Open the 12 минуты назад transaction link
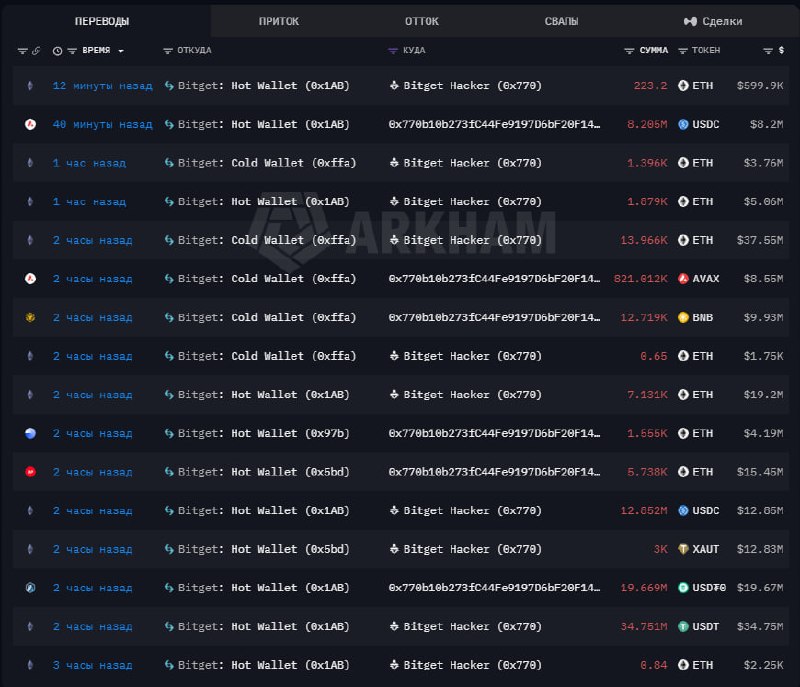The width and height of the screenshot is (800, 687). (x=102, y=86)
